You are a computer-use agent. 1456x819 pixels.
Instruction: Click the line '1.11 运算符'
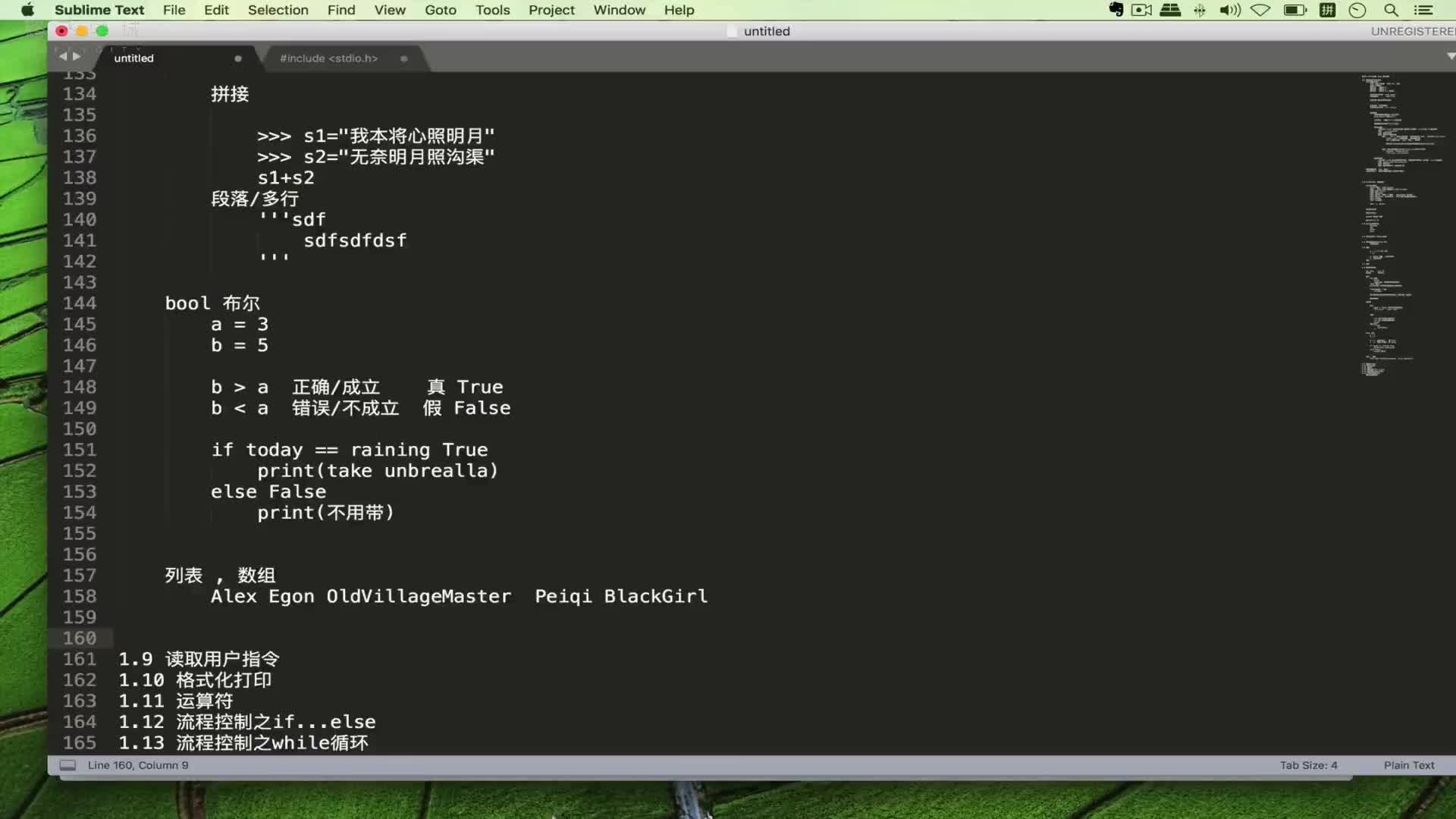pos(176,701)
